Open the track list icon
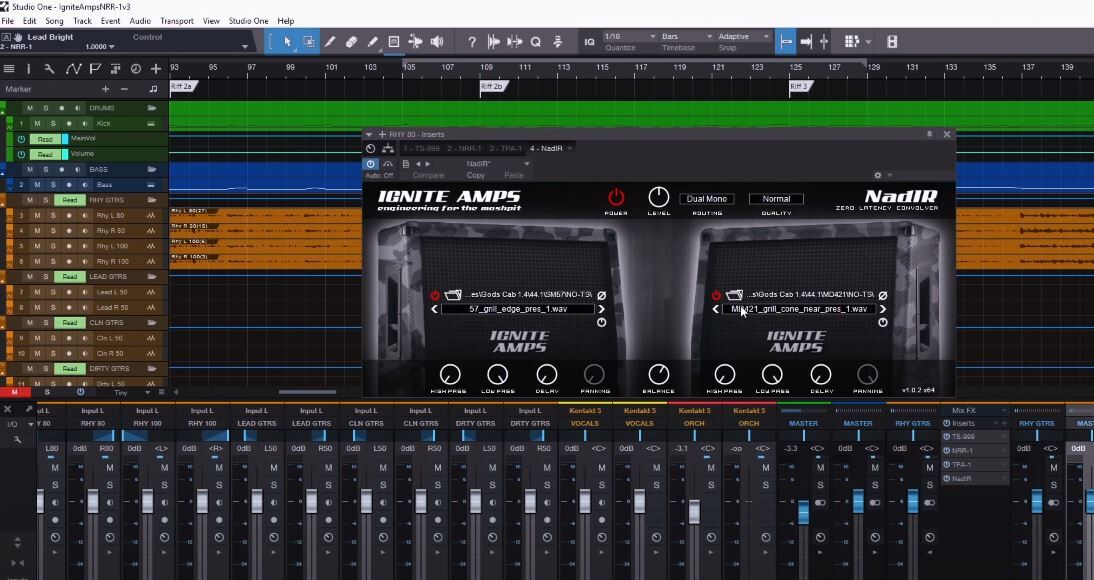1094x580 pixels. pyautogui.click(x=9, y=68)
